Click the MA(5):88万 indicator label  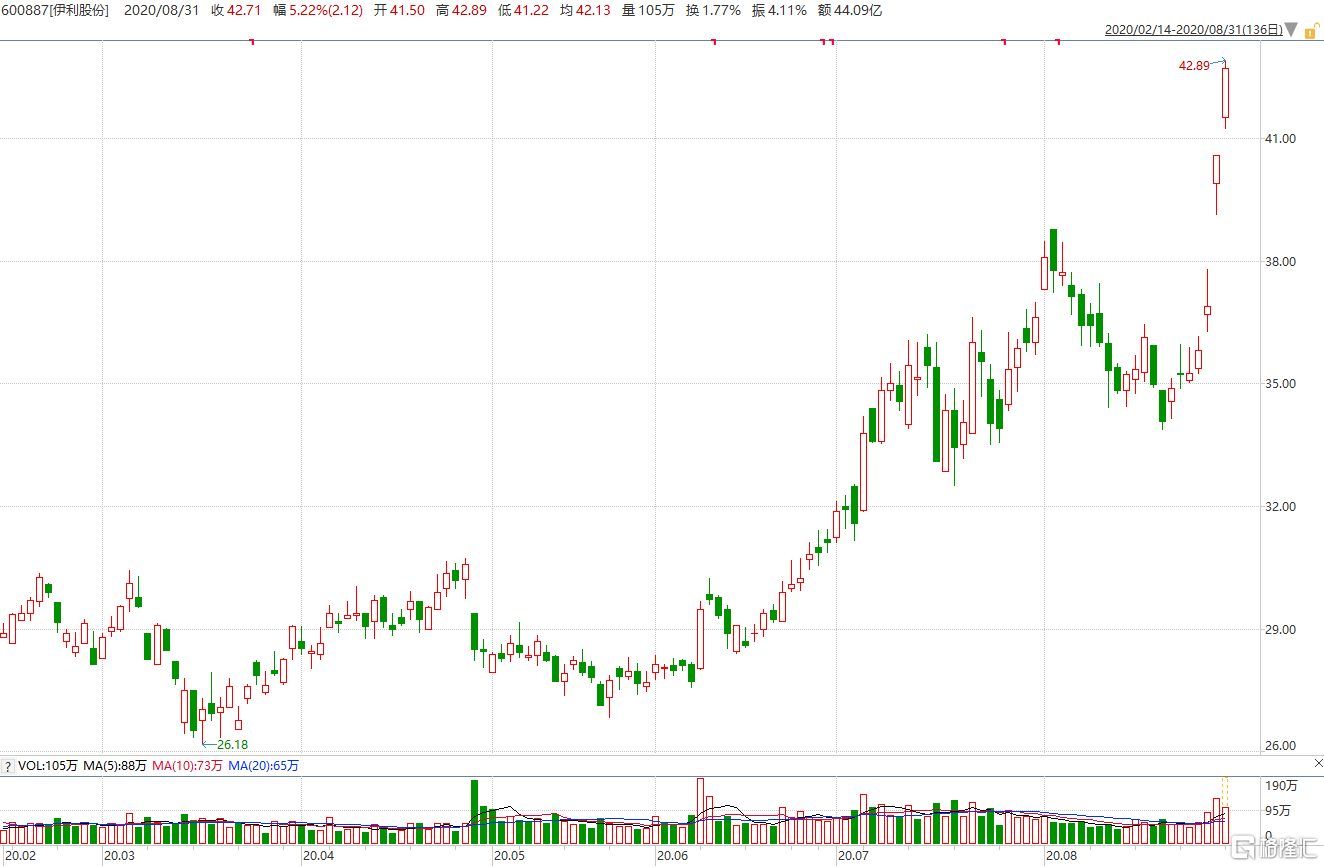[114, 766]
